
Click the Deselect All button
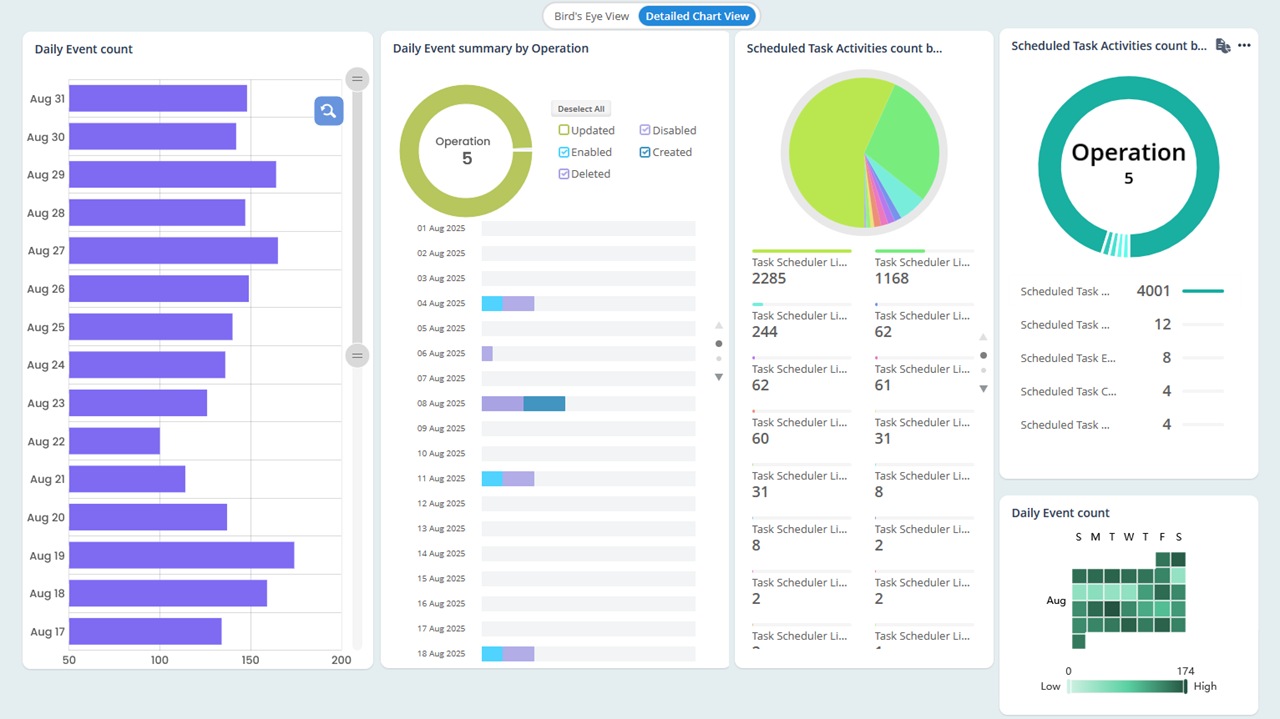coord(580,109)
